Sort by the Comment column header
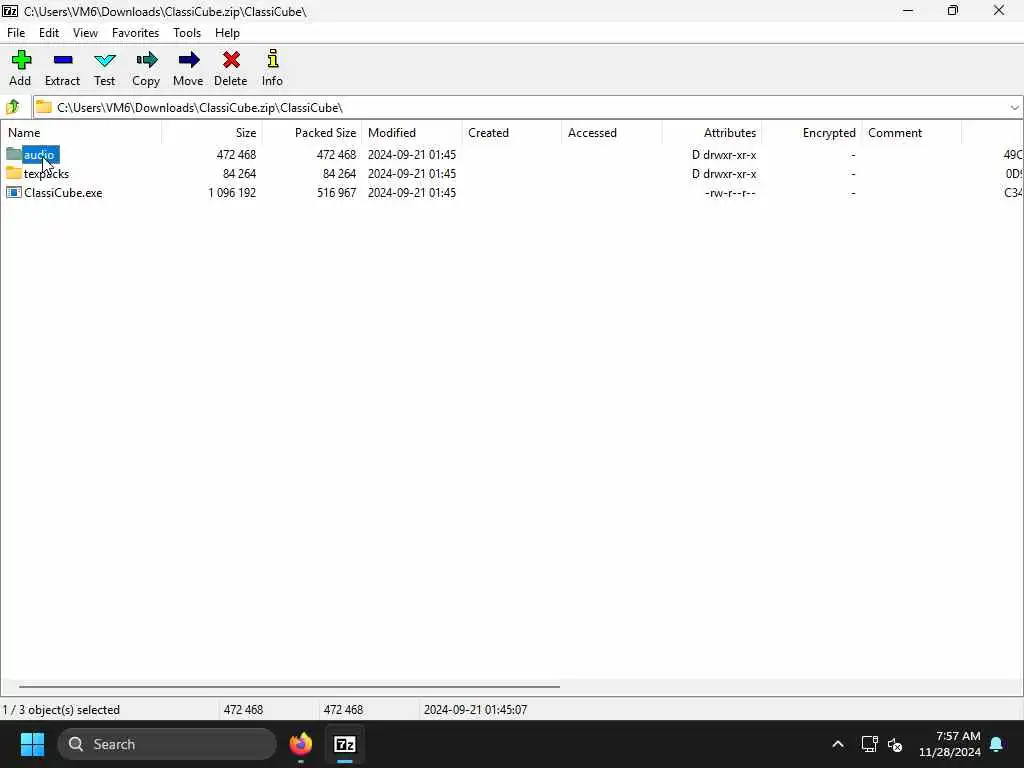 [912, 133]
